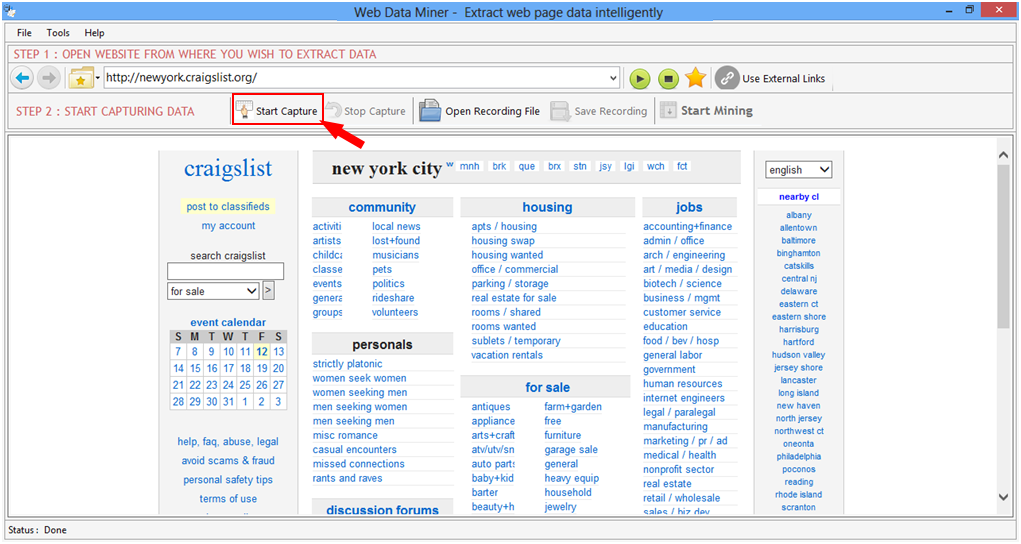Click the stop loading icon
Viewport: 1021px width, 544px height.
pyautogui.click(x=667, y=79)
